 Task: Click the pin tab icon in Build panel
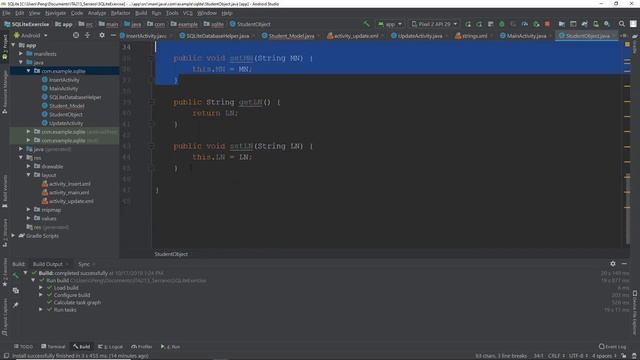pyautogui.click(x=16, y=305)
